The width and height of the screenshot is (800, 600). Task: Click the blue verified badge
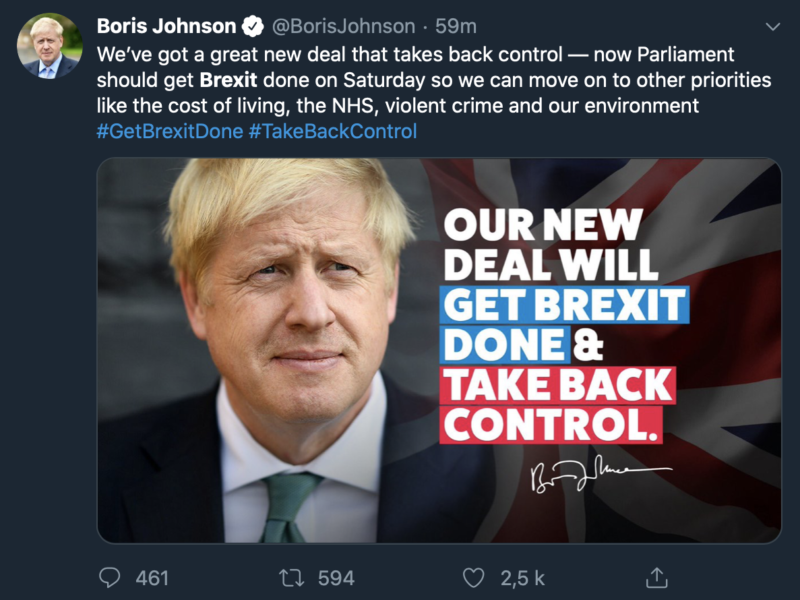click(x=255, y=26)
